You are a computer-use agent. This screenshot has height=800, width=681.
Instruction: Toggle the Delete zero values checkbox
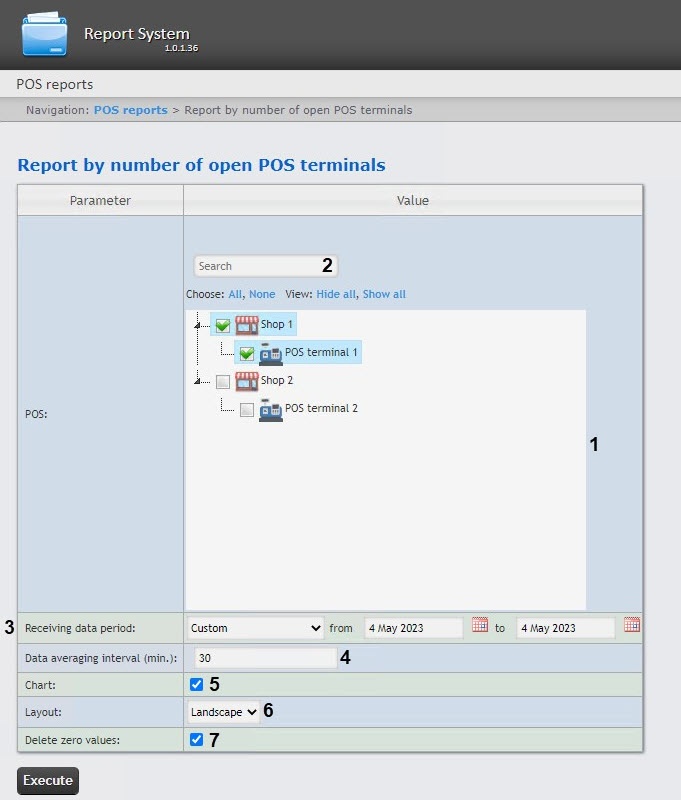click(197, 740)
